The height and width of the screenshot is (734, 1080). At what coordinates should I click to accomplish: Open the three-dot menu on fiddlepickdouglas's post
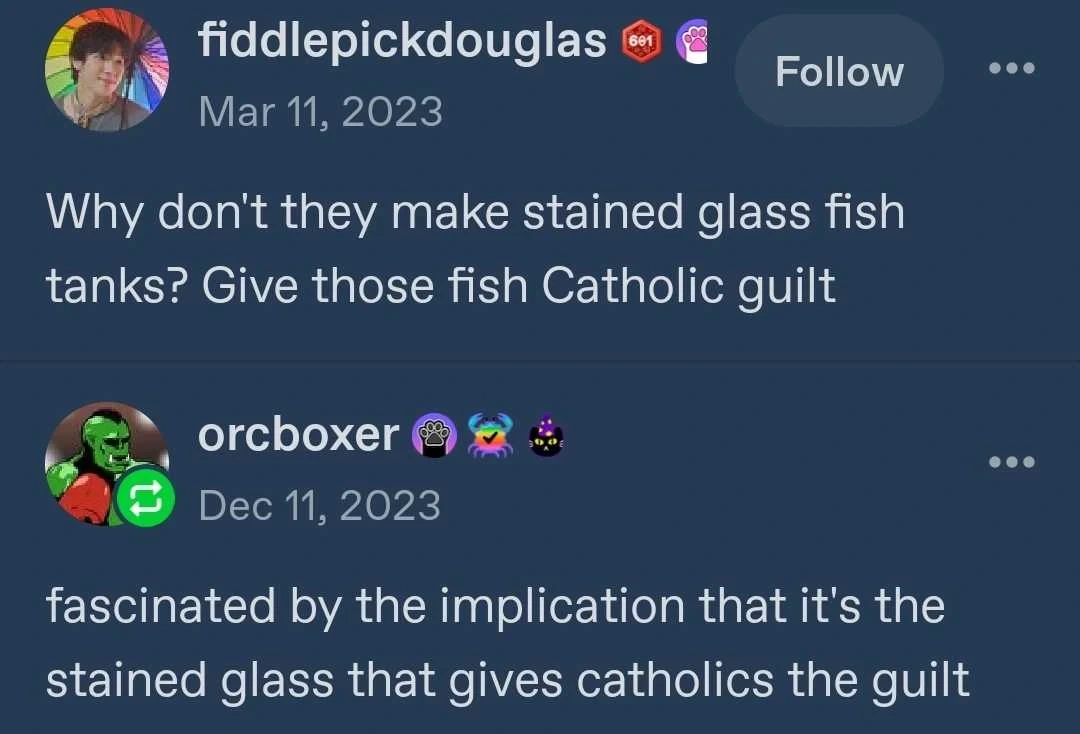click(1011, 69)
